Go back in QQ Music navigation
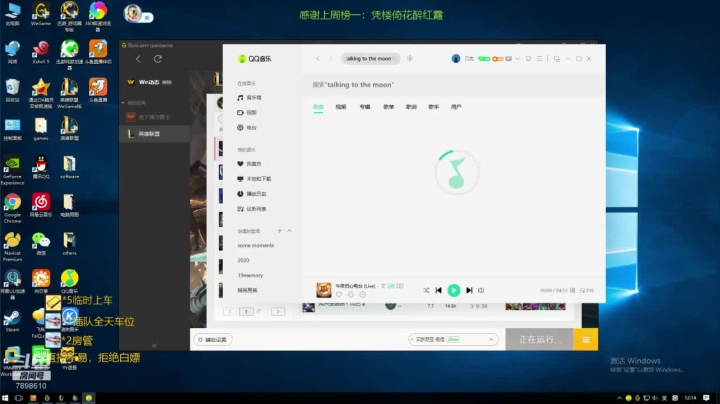The image size is (720, 404). click(x=317, y=59)
